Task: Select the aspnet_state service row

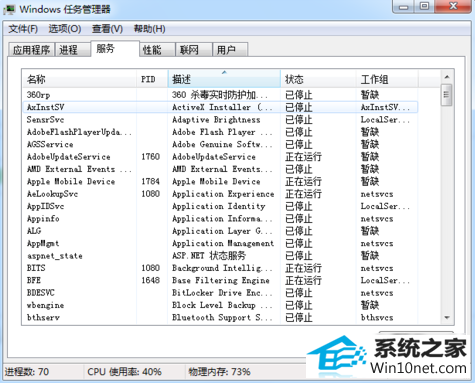Action: [220, 256]
